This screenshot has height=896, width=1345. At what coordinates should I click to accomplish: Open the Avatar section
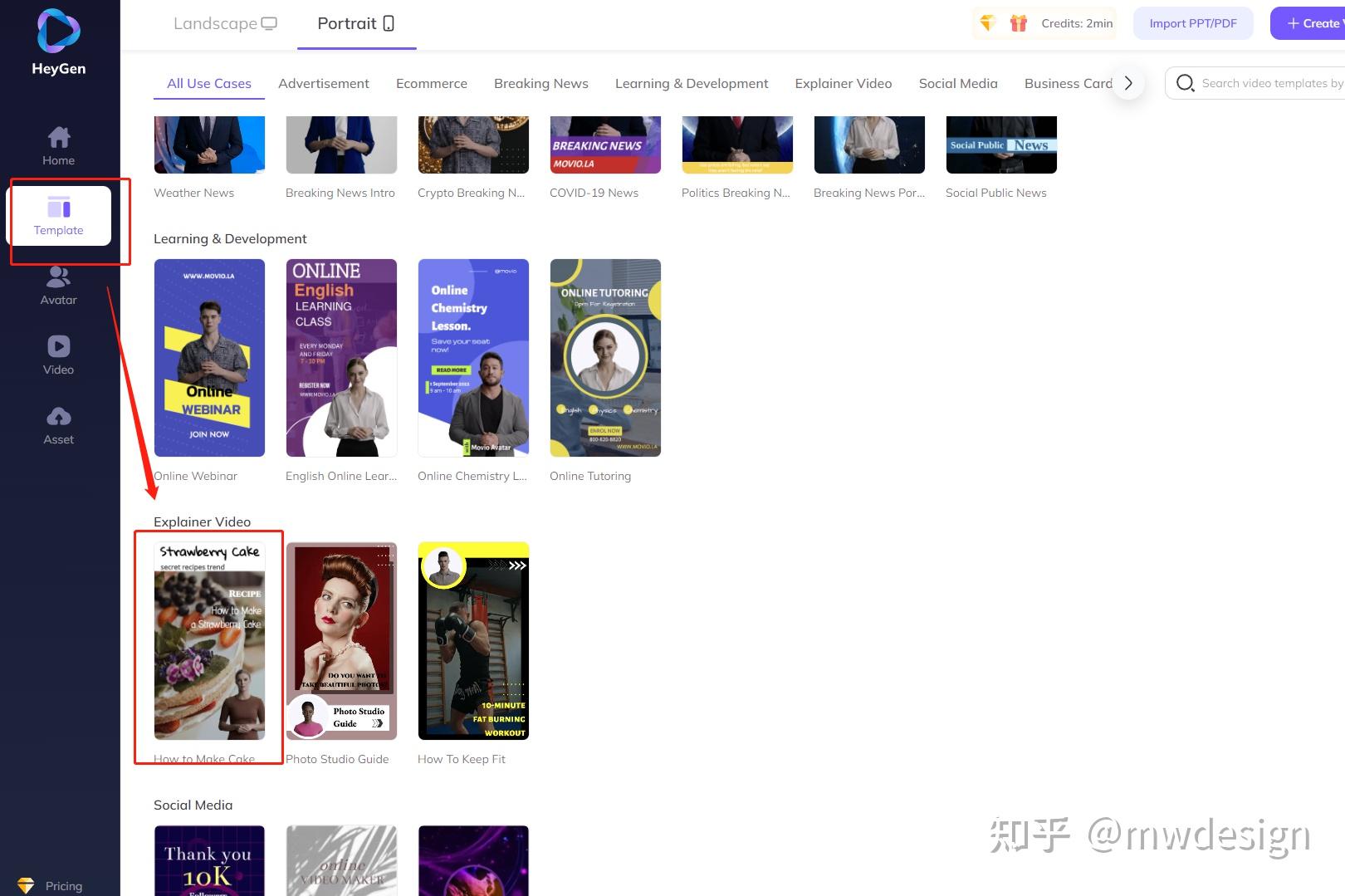click(58, 285)
